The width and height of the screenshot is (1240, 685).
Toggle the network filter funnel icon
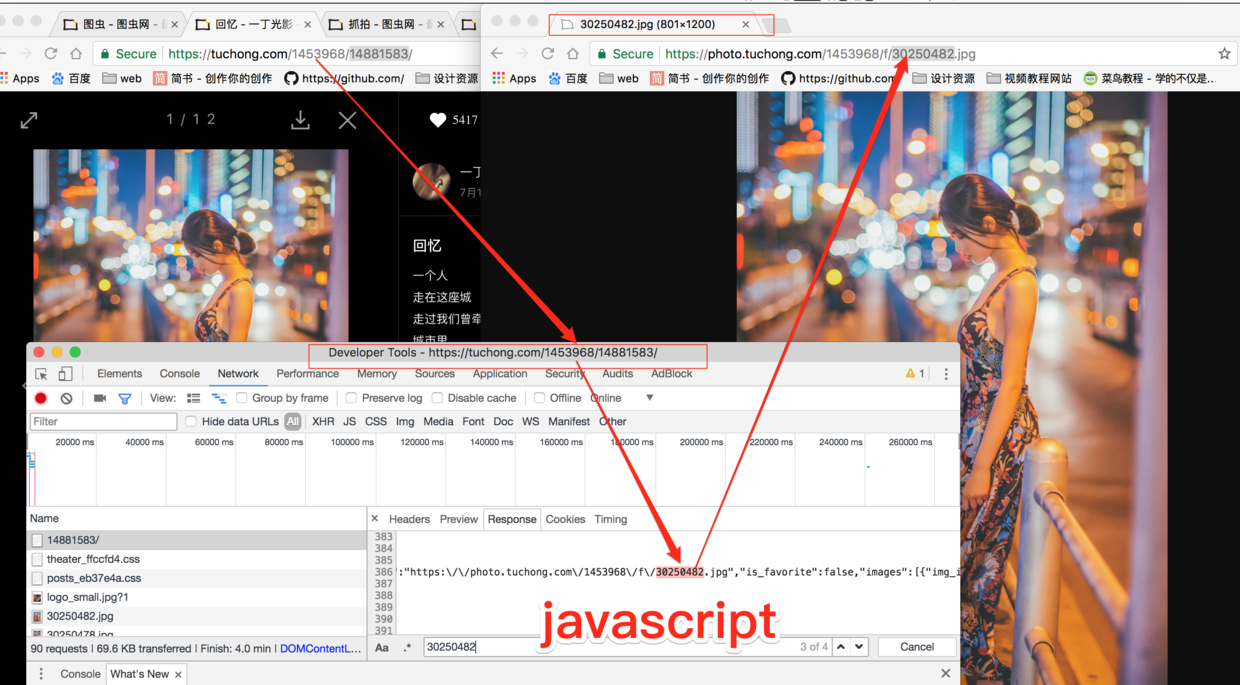[125, 398]
